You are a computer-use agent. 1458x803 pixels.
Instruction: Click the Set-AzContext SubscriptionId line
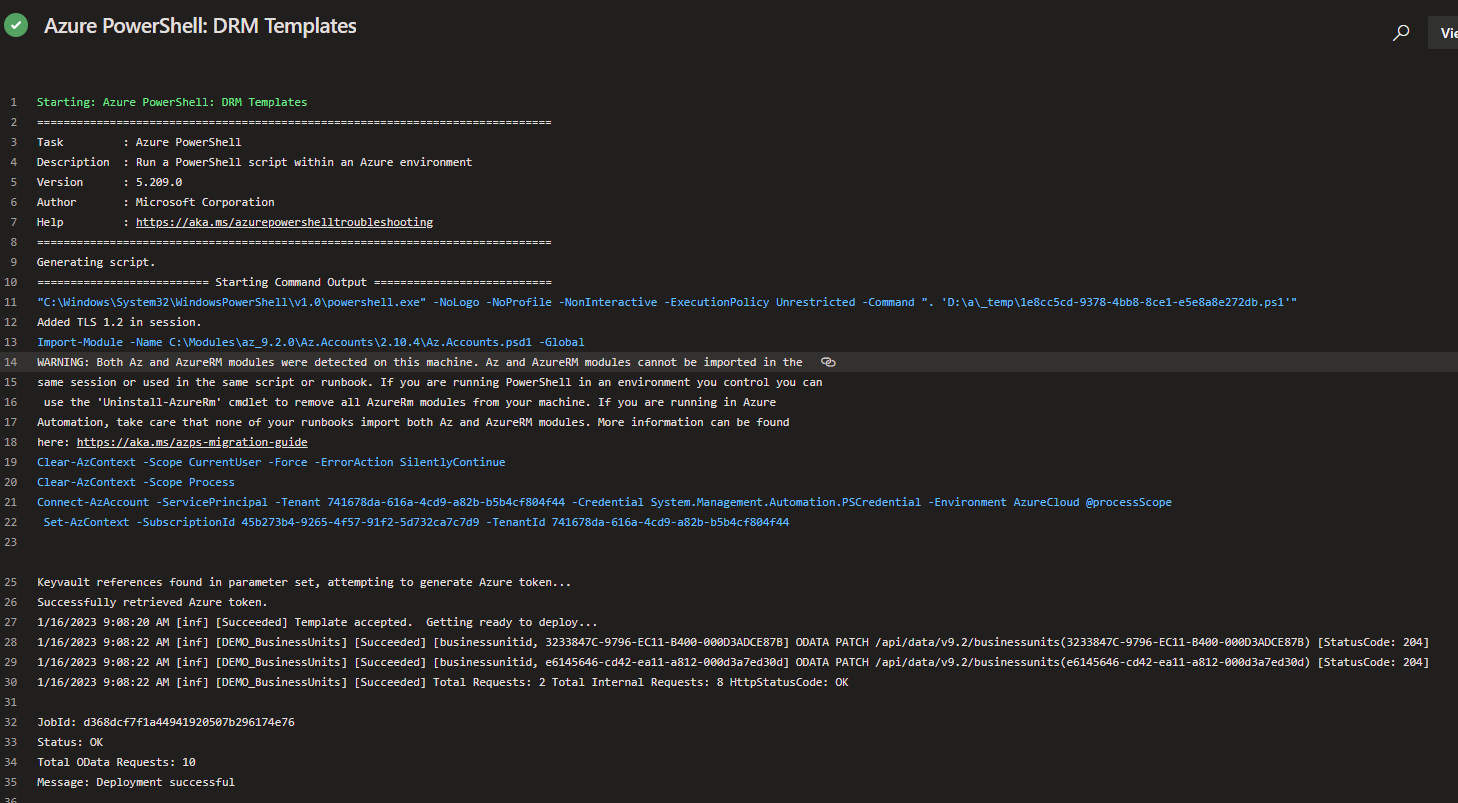click(x=416, y=522)
